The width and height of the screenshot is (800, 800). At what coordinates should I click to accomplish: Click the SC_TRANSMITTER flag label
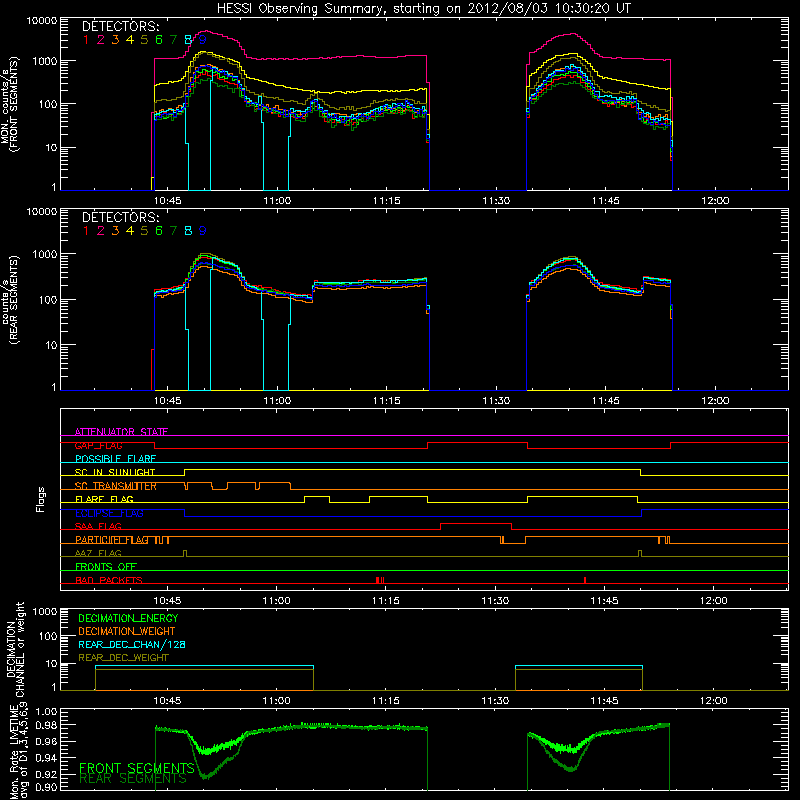[116, 486]
